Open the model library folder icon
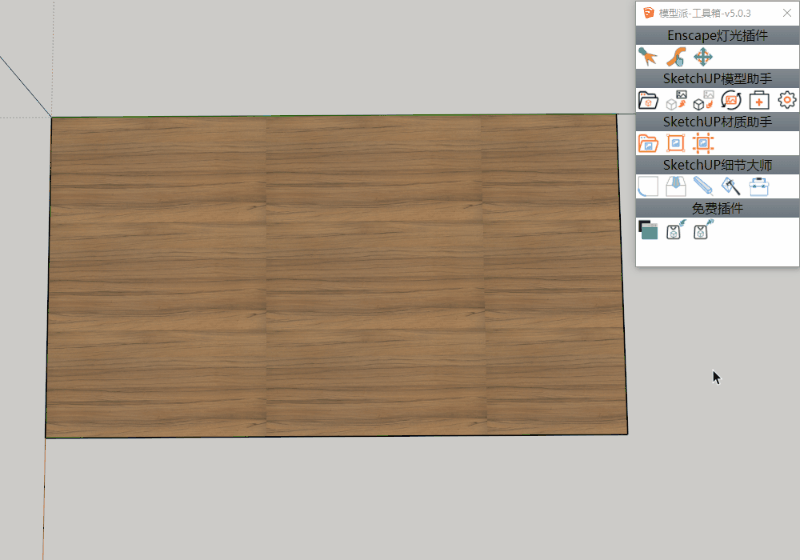 point(648,100)
